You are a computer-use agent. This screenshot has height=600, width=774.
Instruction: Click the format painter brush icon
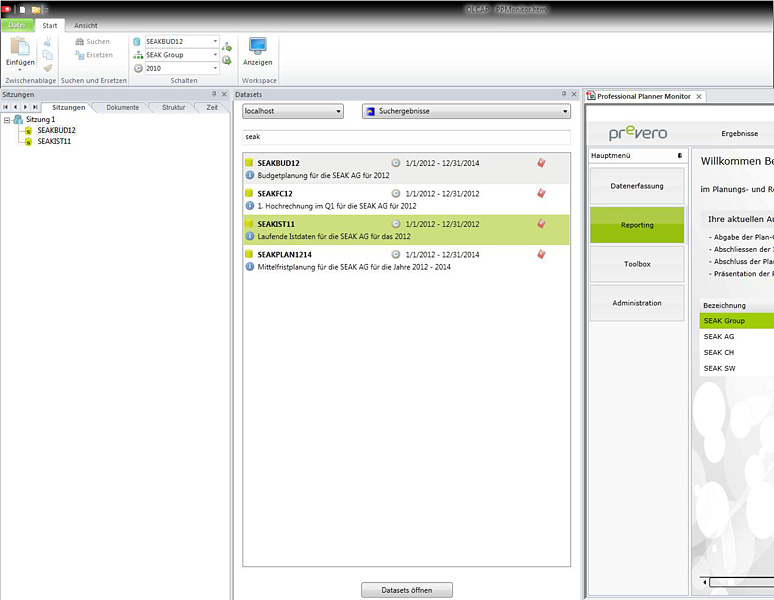pyautogui.click(x=47, y=68)
